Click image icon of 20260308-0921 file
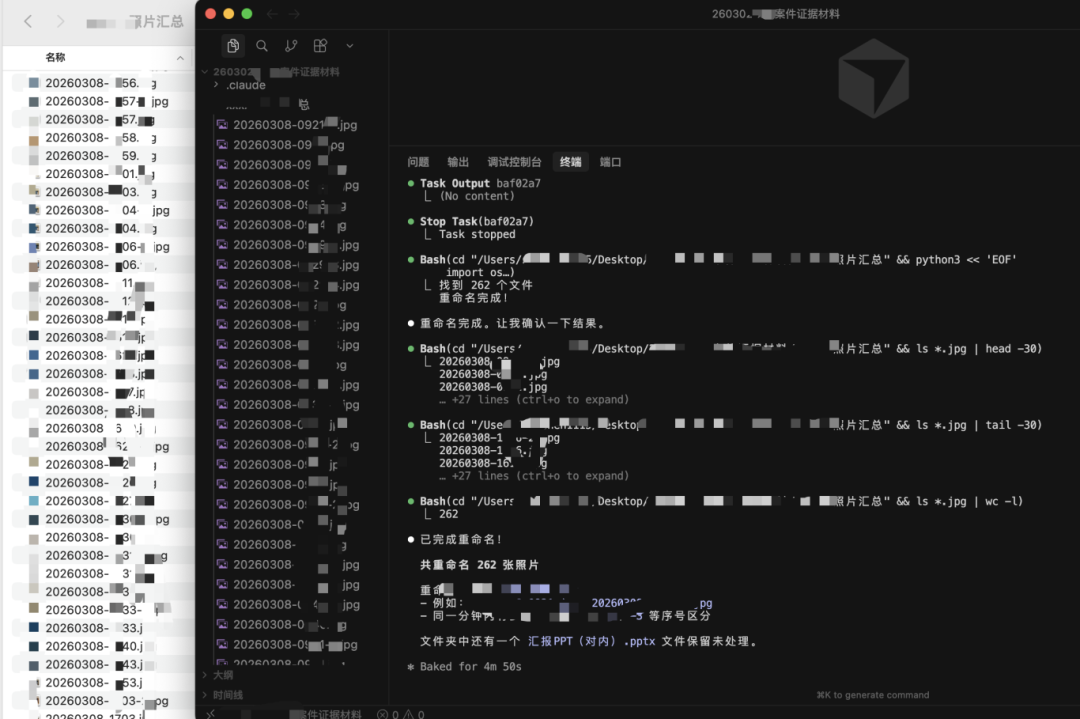 222,125
